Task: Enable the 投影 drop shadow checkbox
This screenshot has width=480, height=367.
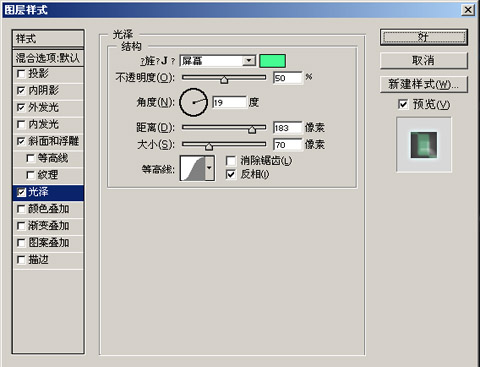Action: pyautogui.click(x=21, y=73)
